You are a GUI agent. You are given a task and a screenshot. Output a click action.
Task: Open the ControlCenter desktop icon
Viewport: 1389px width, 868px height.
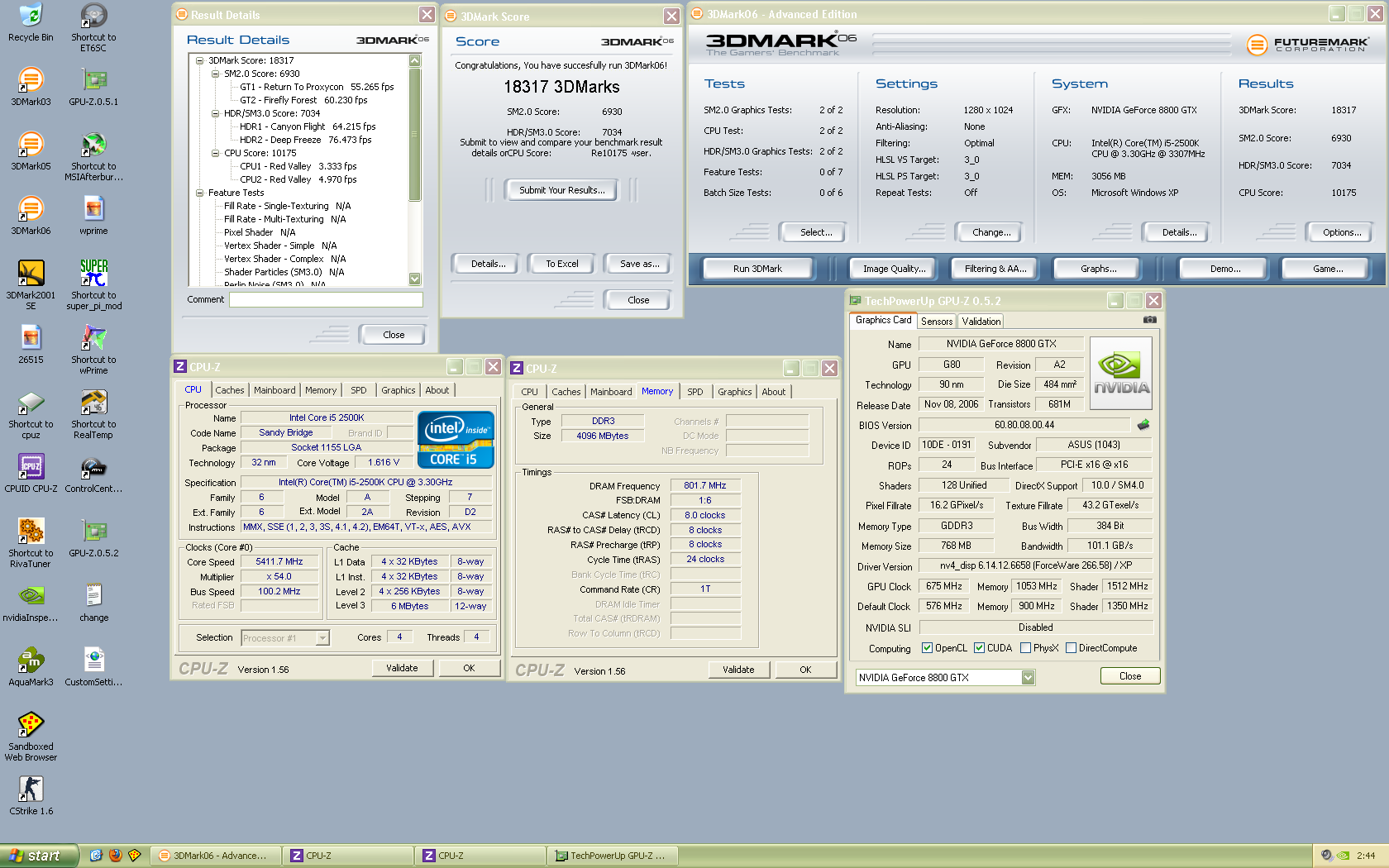tap(93, 473)
